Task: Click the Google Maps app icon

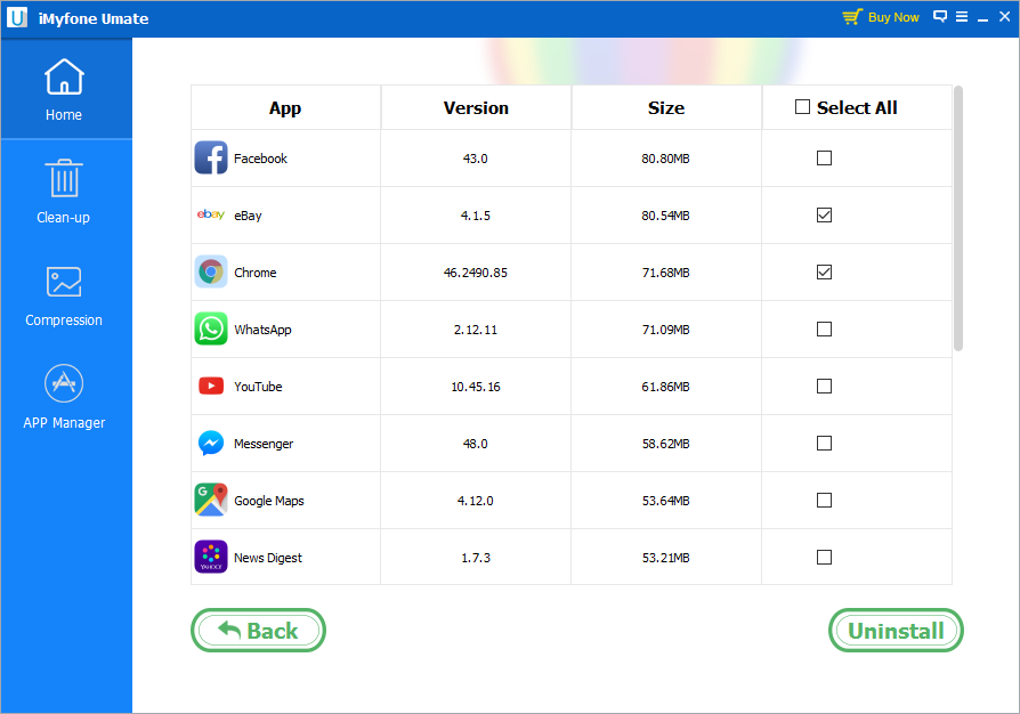Action: click(x=211, y=500)
